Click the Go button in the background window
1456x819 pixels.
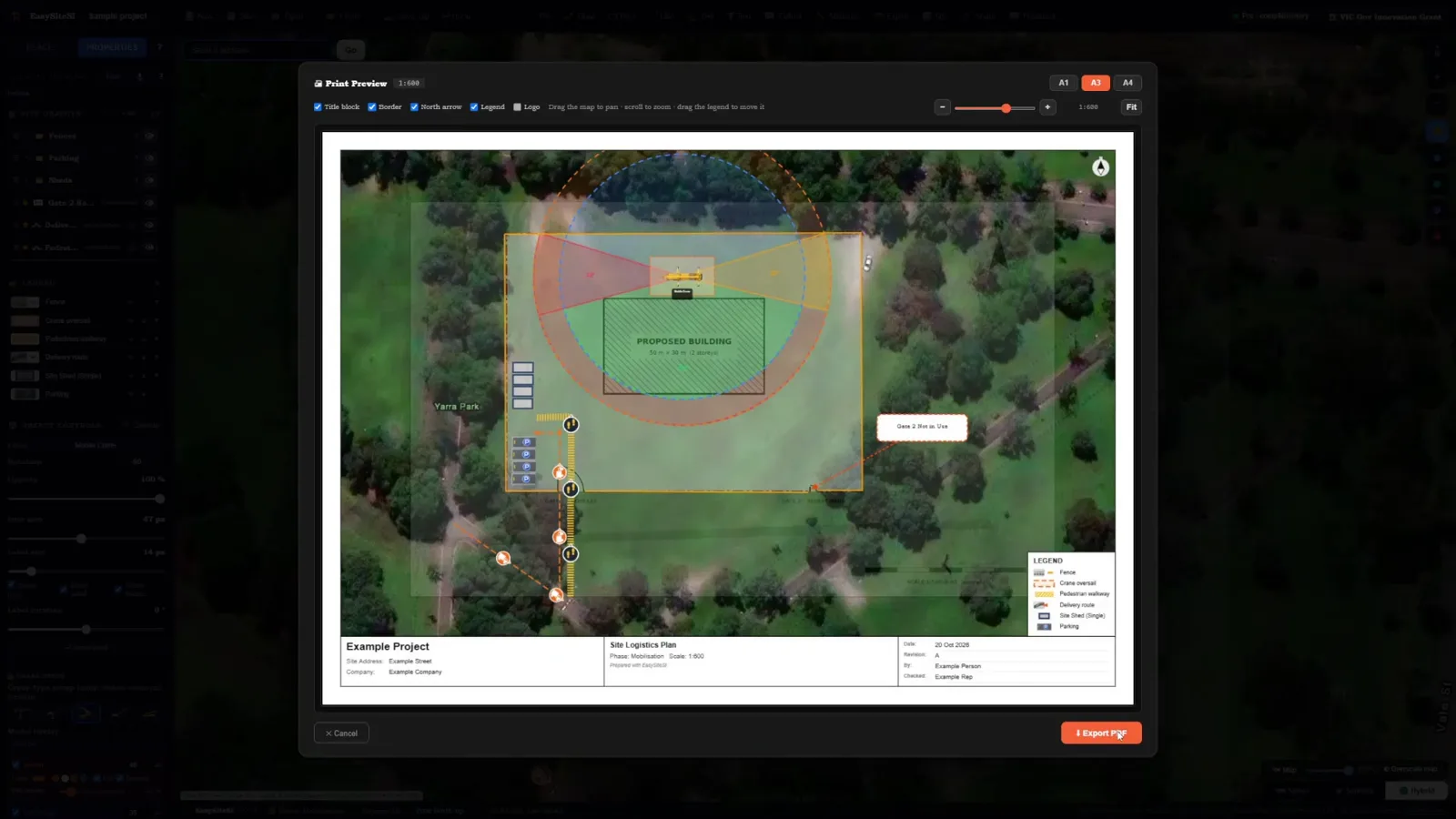click(350, 50)
